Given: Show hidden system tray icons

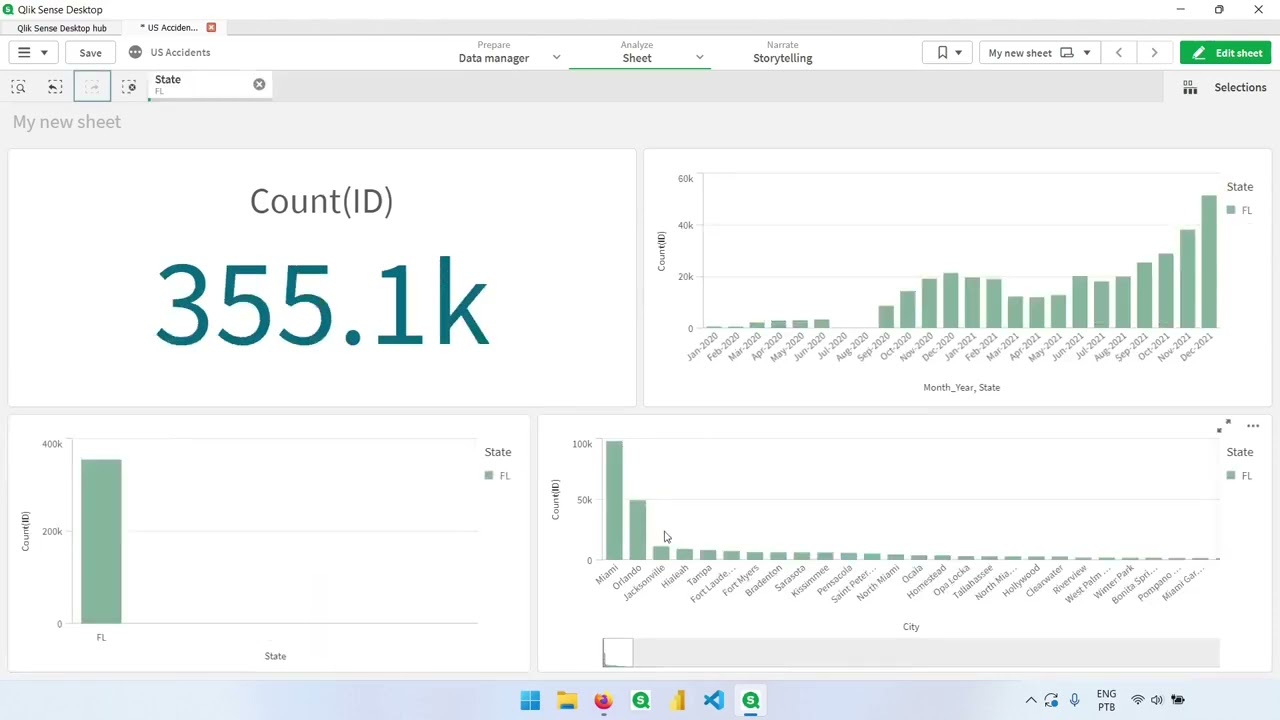Looking at the screenshot, I should 1031,701.
